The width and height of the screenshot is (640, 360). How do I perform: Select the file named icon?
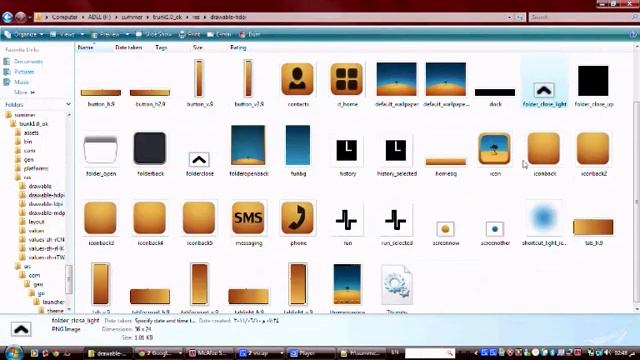(495, 154)
